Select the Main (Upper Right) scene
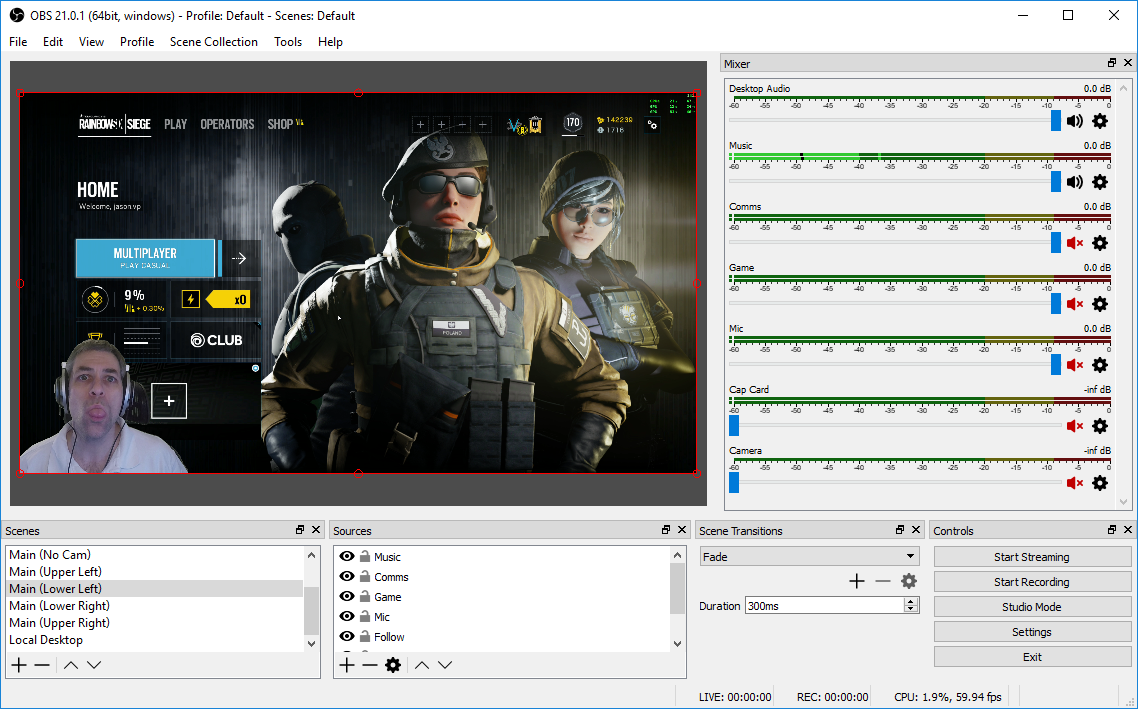The image size is (1138, 709). (155, 623)
